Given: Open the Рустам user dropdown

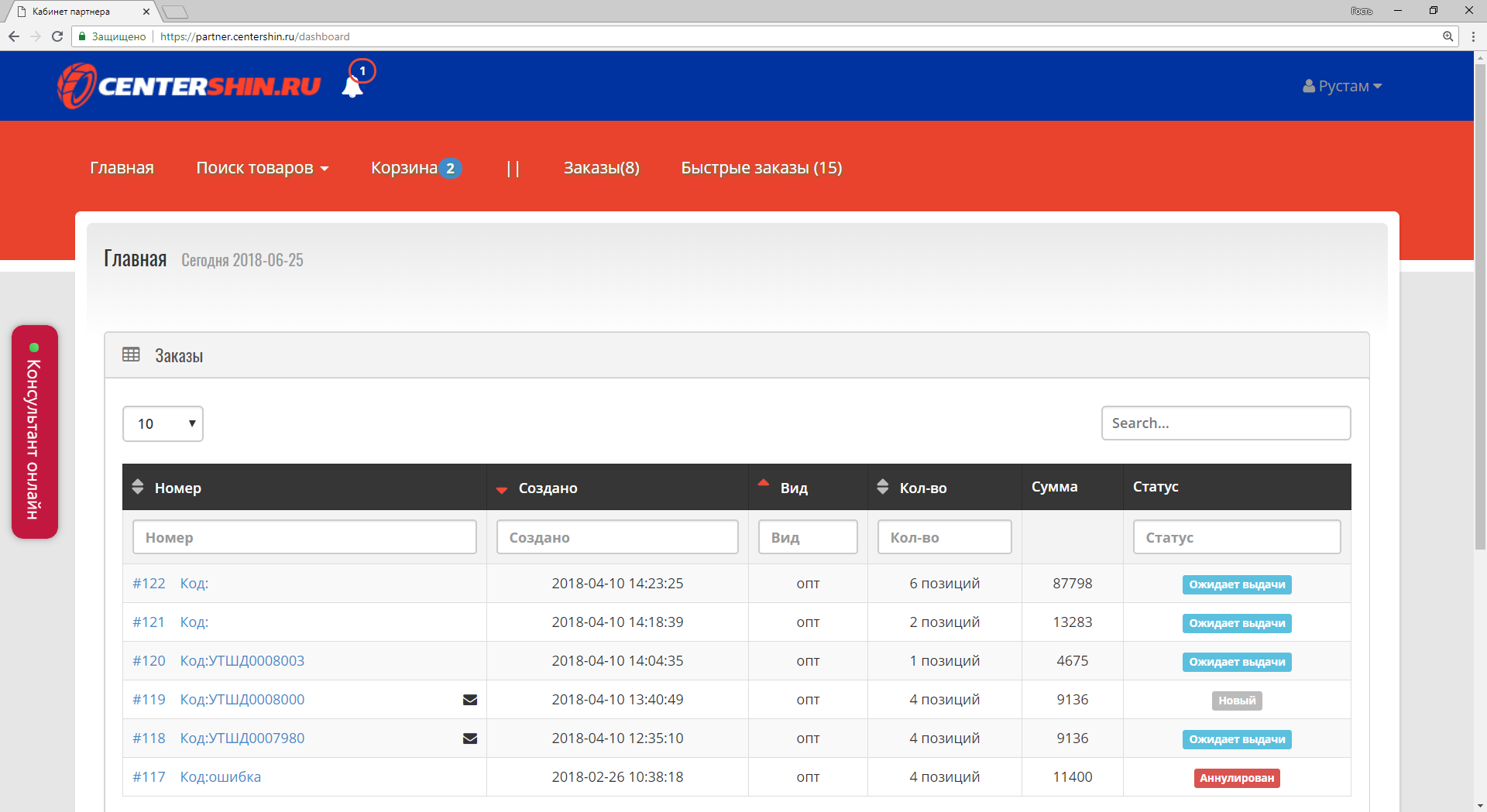Looking at the screenshot, I should (x=1342, y=86).
